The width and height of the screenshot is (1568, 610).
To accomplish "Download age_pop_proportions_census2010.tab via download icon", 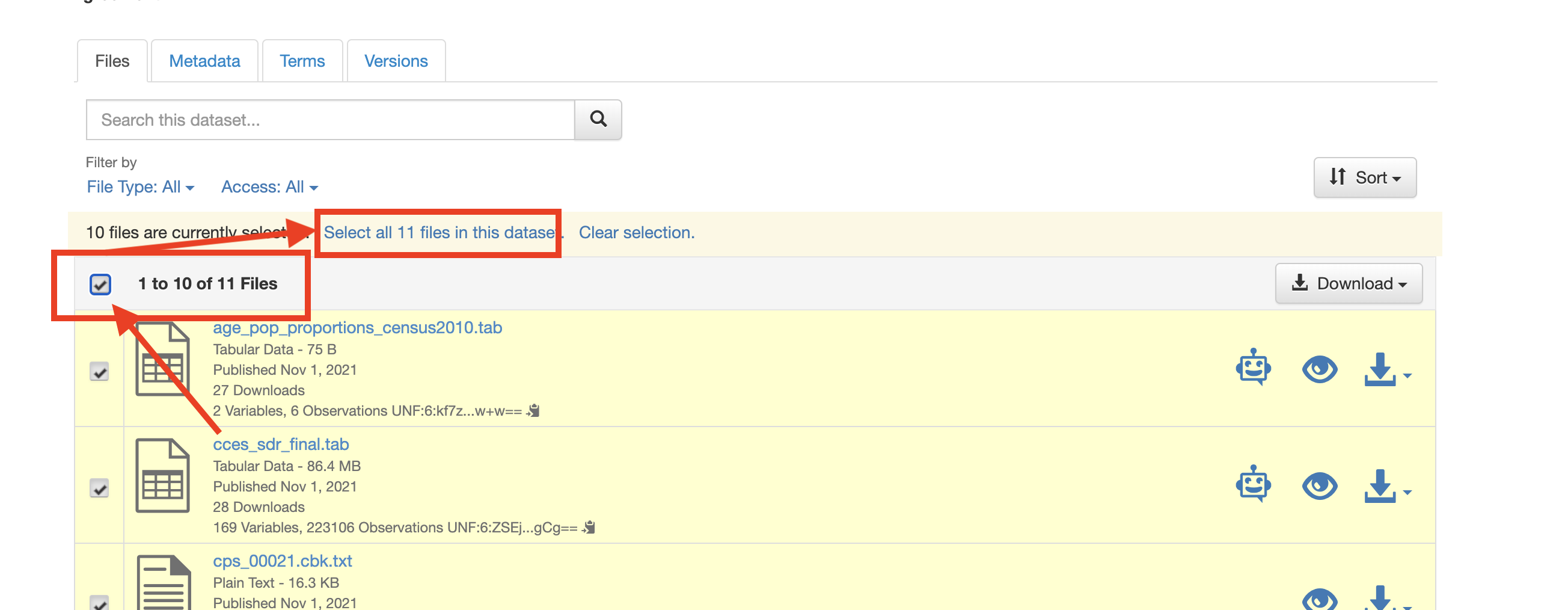I will click(x=1379, y=369).
